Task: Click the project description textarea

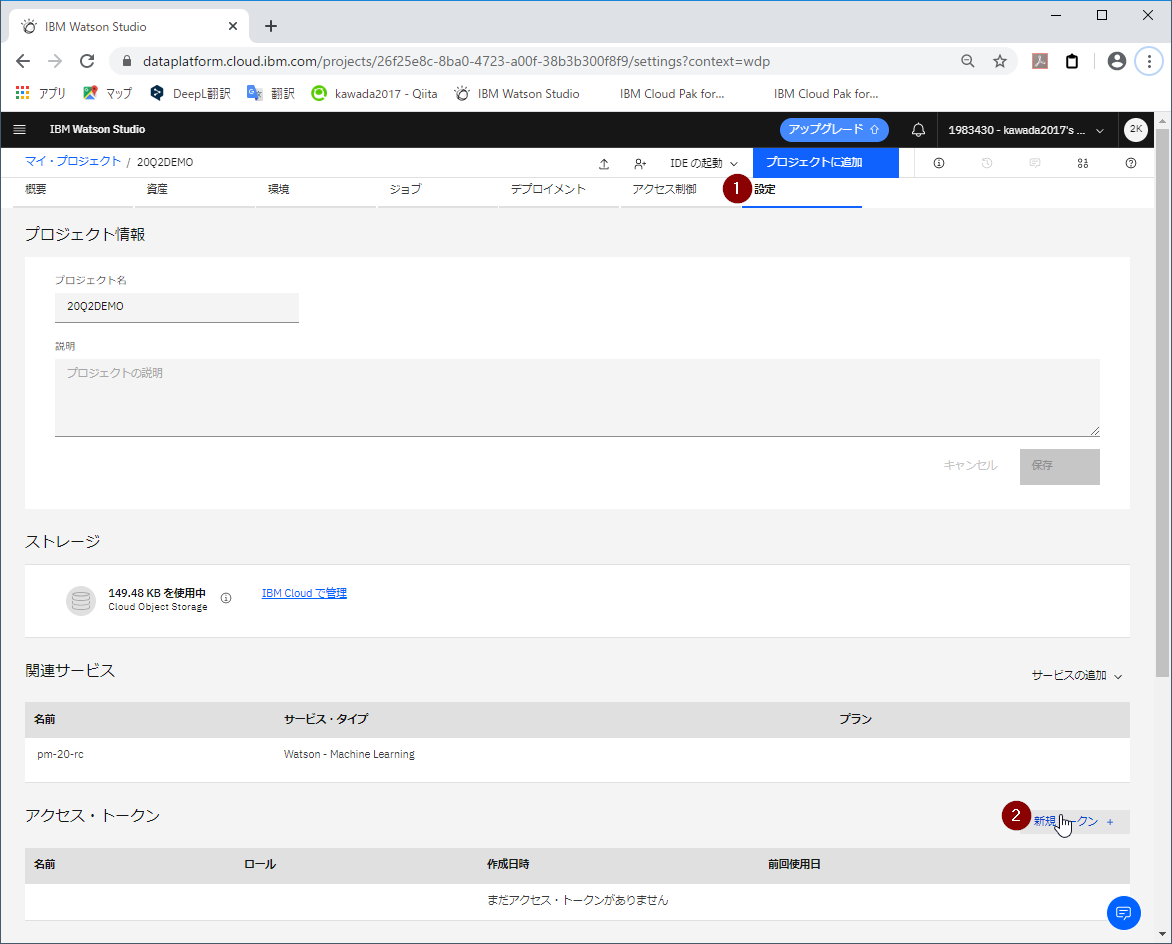Action: [577, 397]
